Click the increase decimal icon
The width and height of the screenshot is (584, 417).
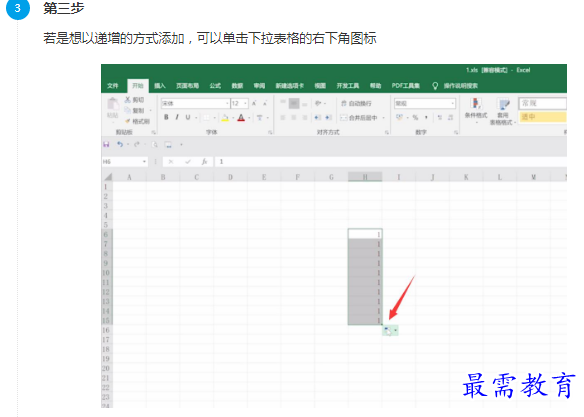pyautogui.click(x=440, y=117)
